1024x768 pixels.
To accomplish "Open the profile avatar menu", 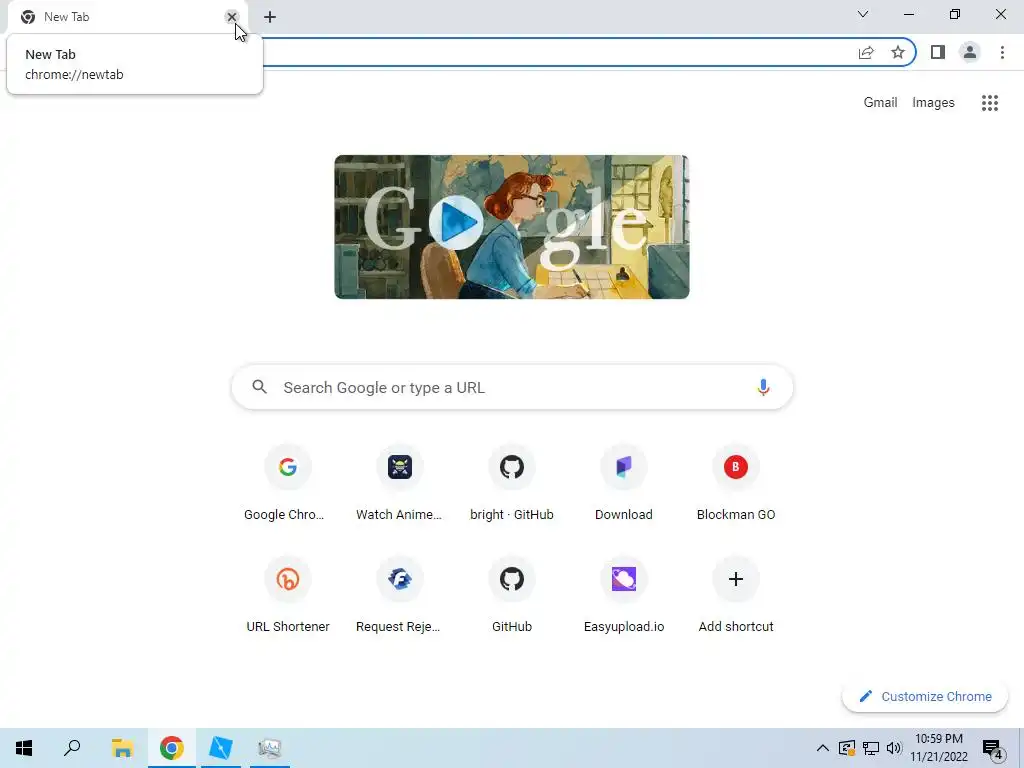I will (x=970, y=52).
